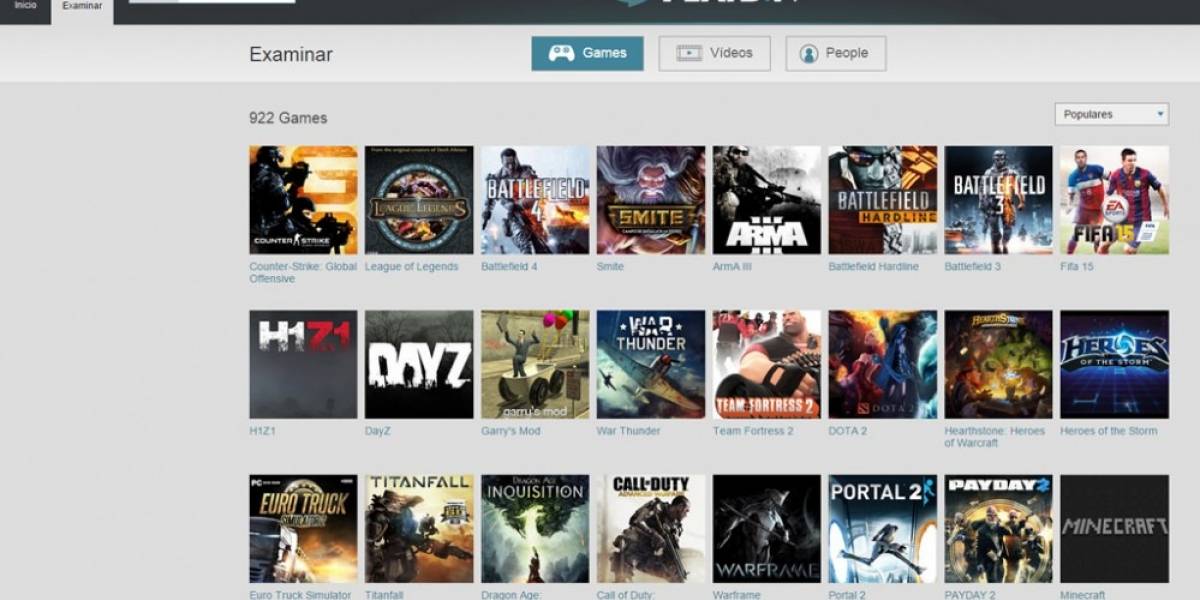Click the DOTA 2 title link

[x=848, y=431]
